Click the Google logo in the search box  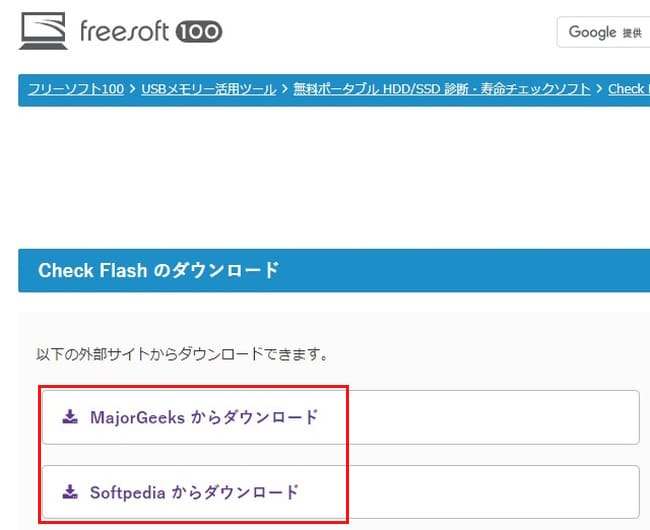[592, 32]
